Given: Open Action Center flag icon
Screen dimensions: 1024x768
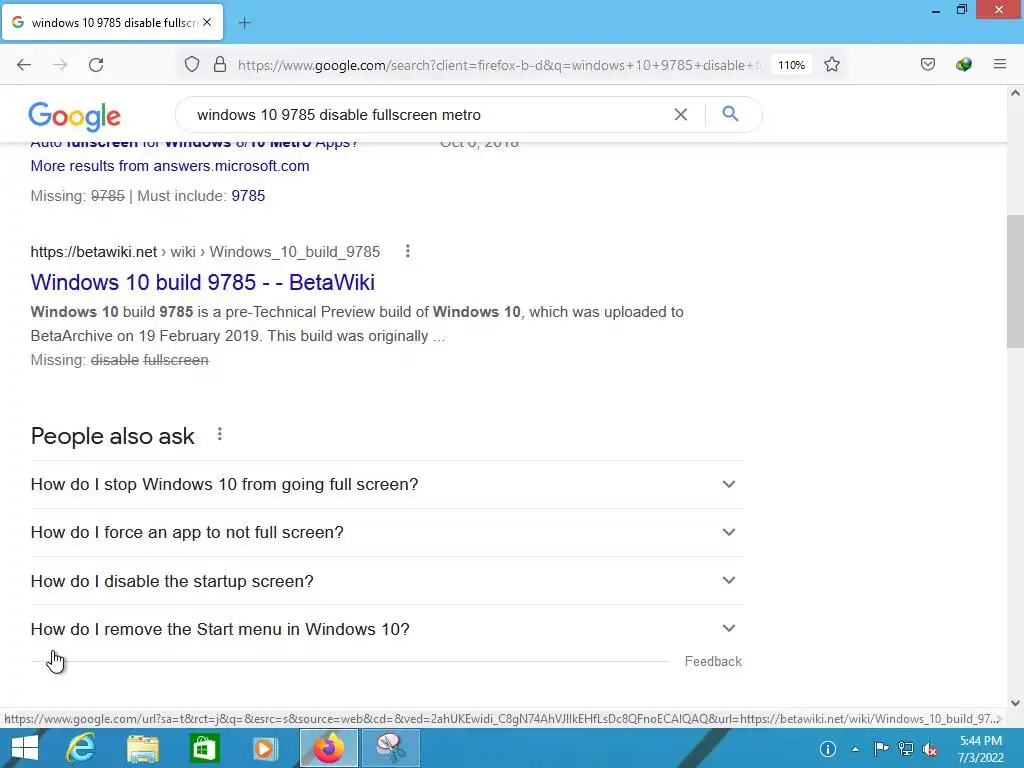Looking at the screenshot, I should (x=881, y=749).
